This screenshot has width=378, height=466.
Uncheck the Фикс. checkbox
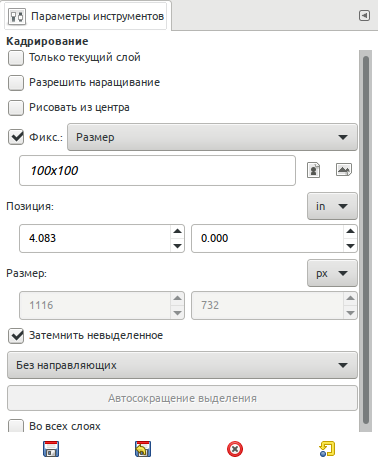(x=16, y=137)
